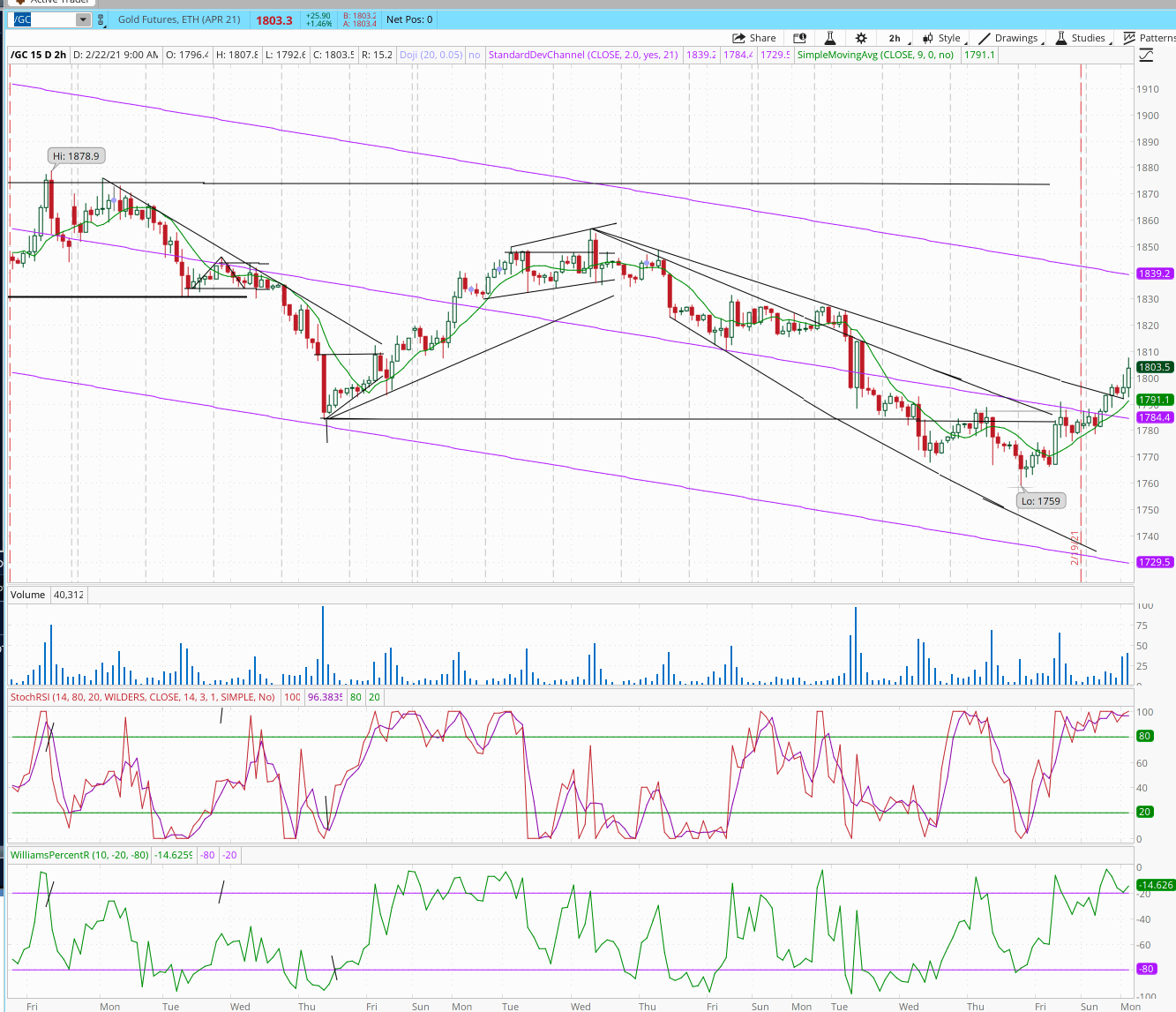1176x1012 pixels.
Task: Click the last price 1803.3
Action: tap(274, 19)
